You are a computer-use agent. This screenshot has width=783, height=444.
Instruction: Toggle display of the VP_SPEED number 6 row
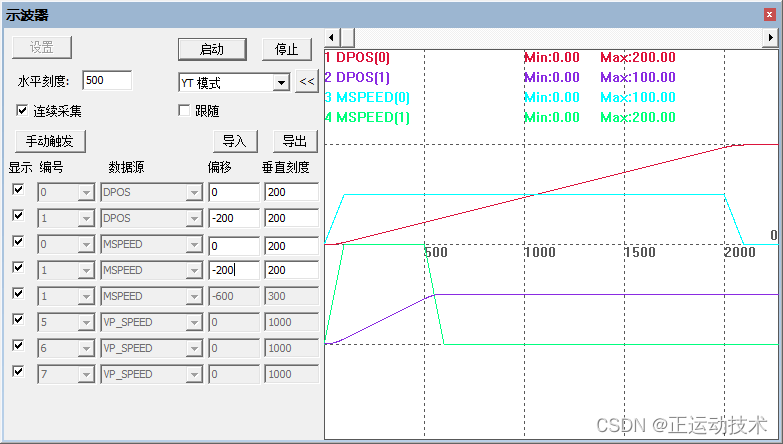[x=18, y=345]
